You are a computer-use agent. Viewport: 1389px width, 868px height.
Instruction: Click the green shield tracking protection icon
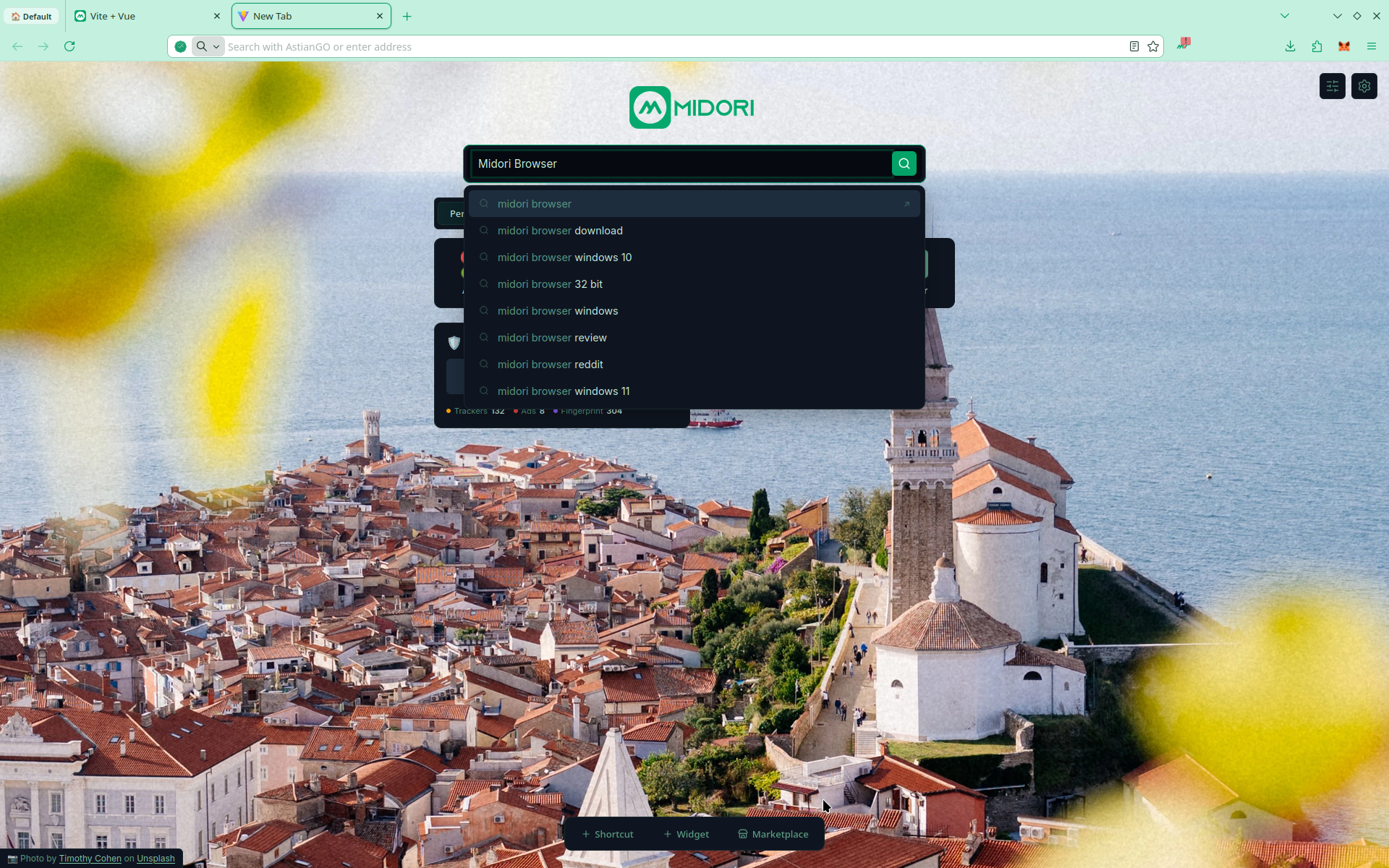click(x=180, y=46)
